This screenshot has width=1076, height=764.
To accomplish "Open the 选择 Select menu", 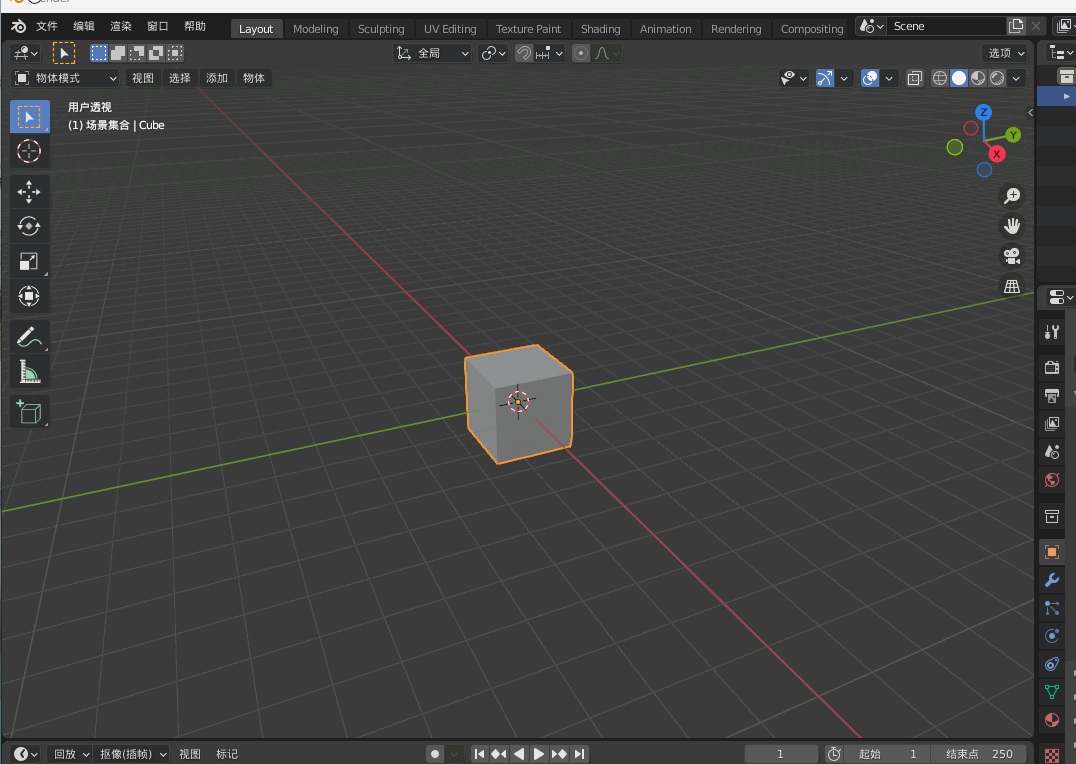I will pos(180,78).
